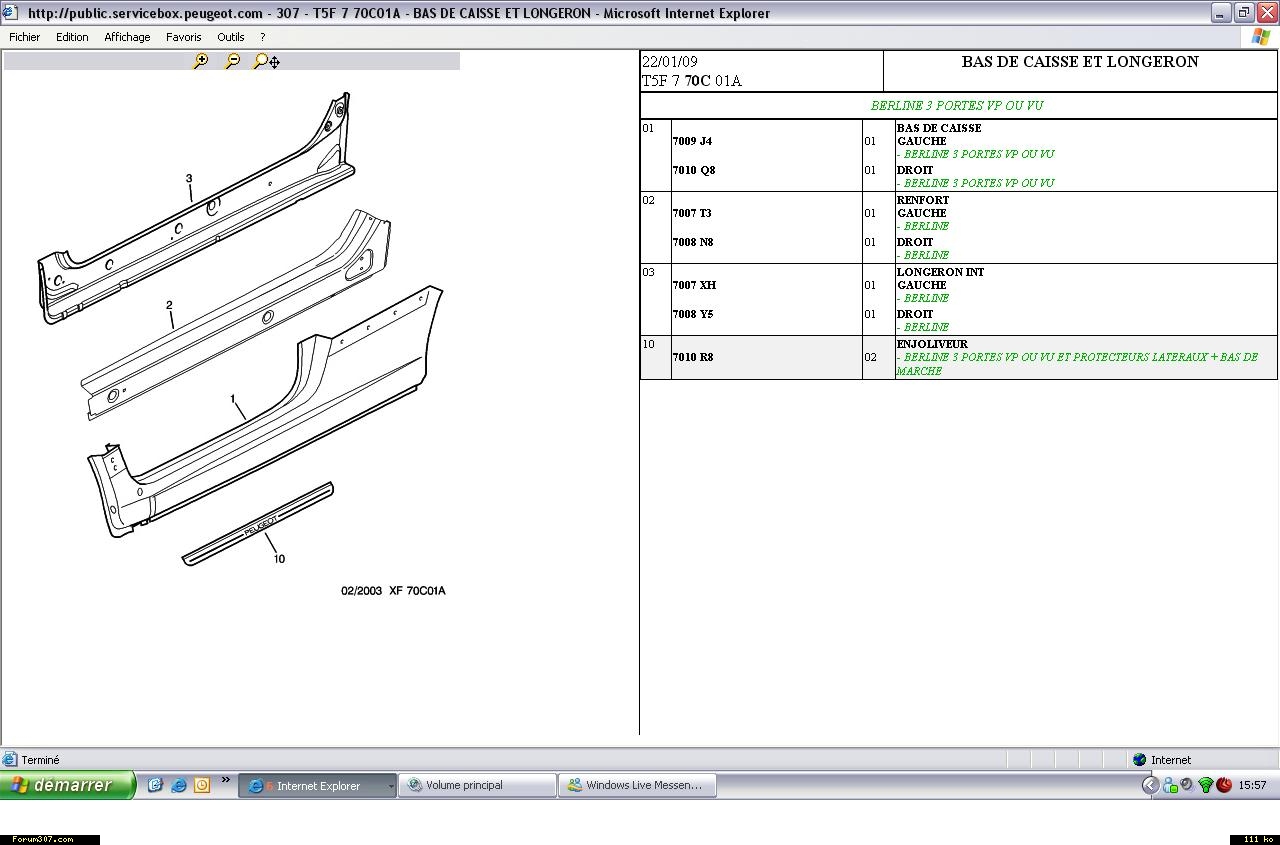The image size is (1280, 845).
Task: Switch to Windows Live Messenger taskbar window
Action: (637, 785)
